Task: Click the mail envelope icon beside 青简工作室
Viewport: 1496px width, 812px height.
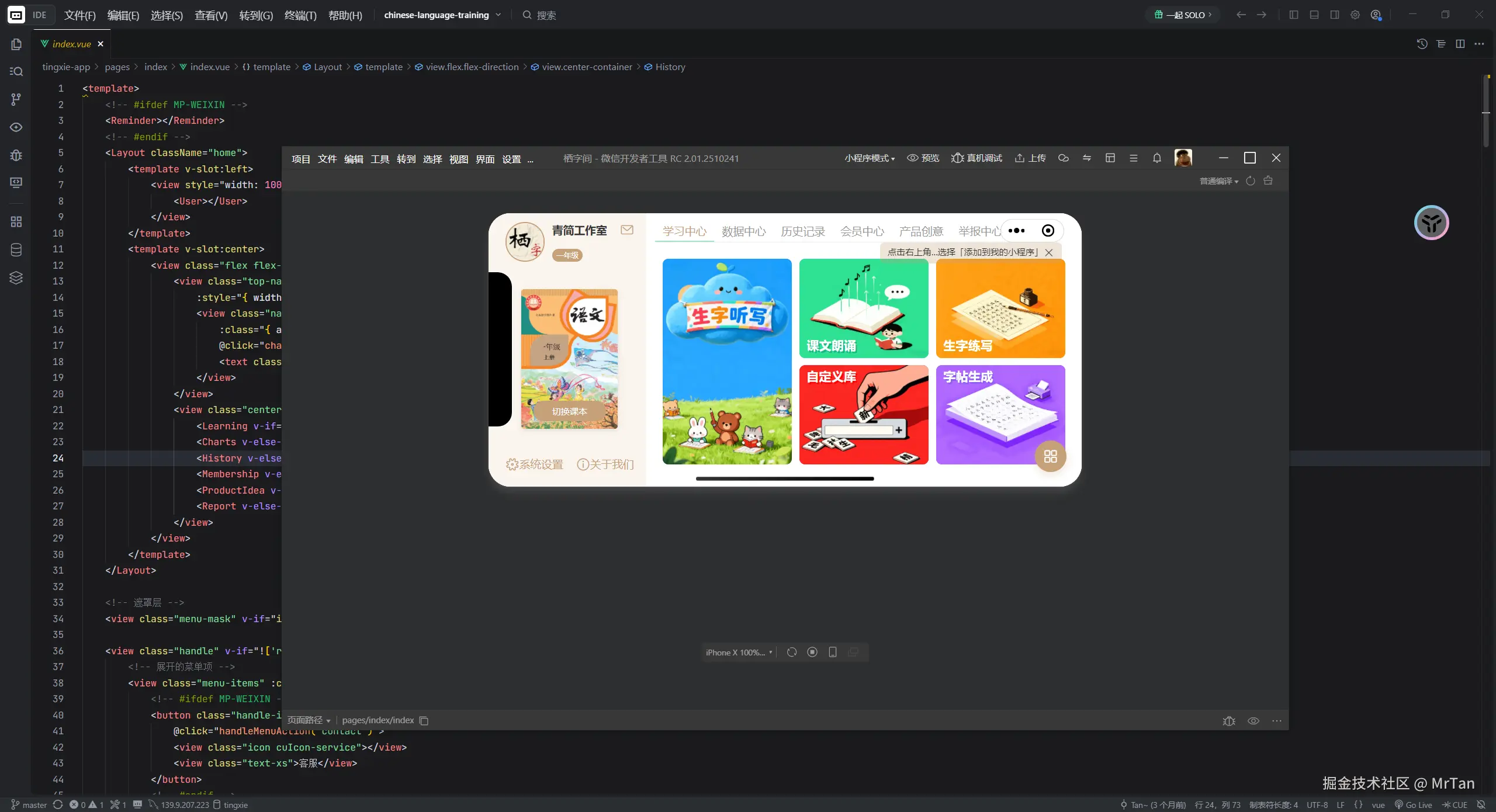Action: coord(627,230)
